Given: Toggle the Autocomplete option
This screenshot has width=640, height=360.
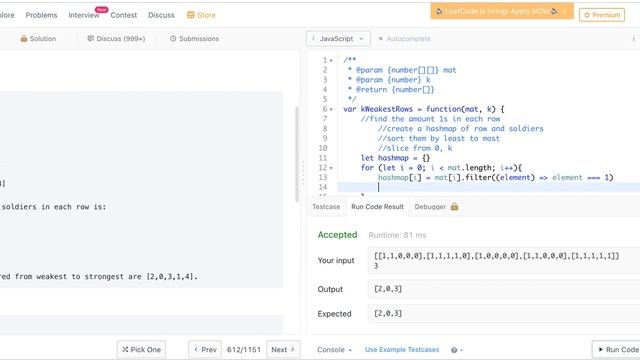Looking at the screenshot, I should pyautogui.click(x=404, y=39).
